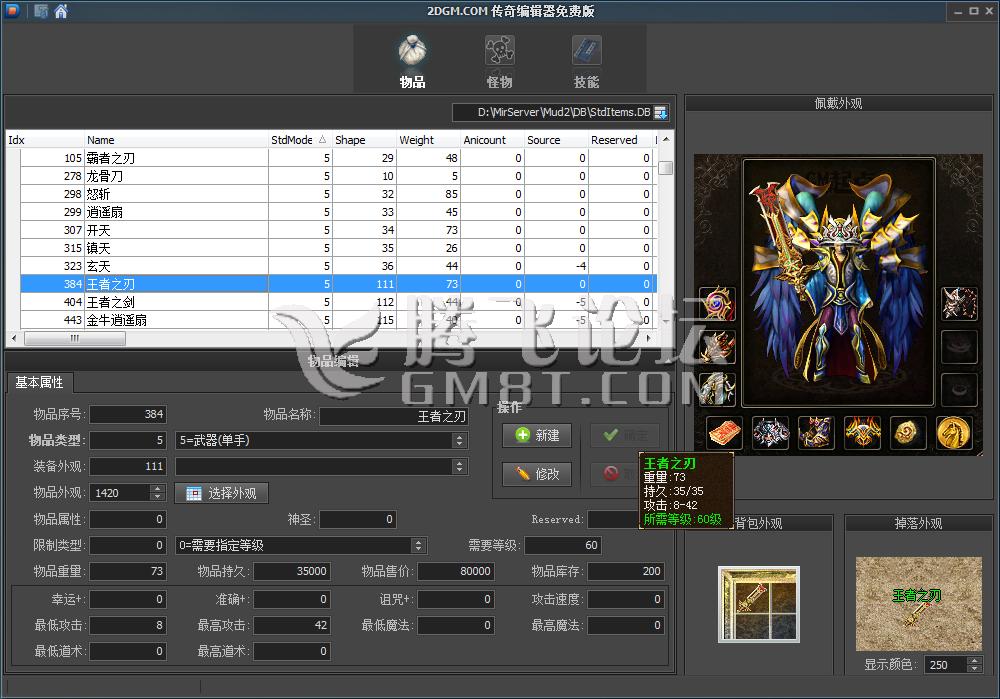The image size is (1000, 699).
Task: Click the silver ring slot left of character
Action: click(717, 390)
